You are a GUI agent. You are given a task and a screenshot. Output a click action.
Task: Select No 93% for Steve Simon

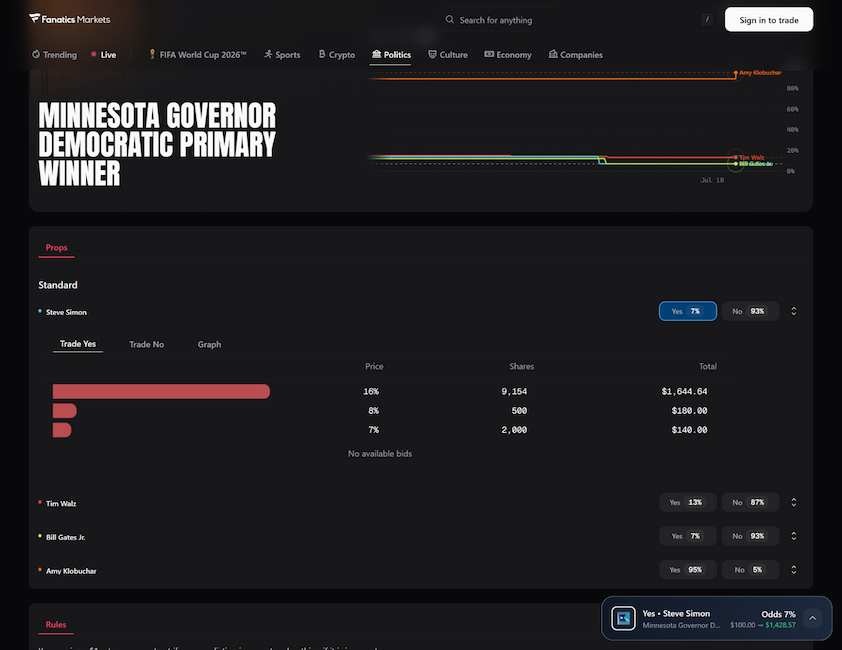coord(750,311)
